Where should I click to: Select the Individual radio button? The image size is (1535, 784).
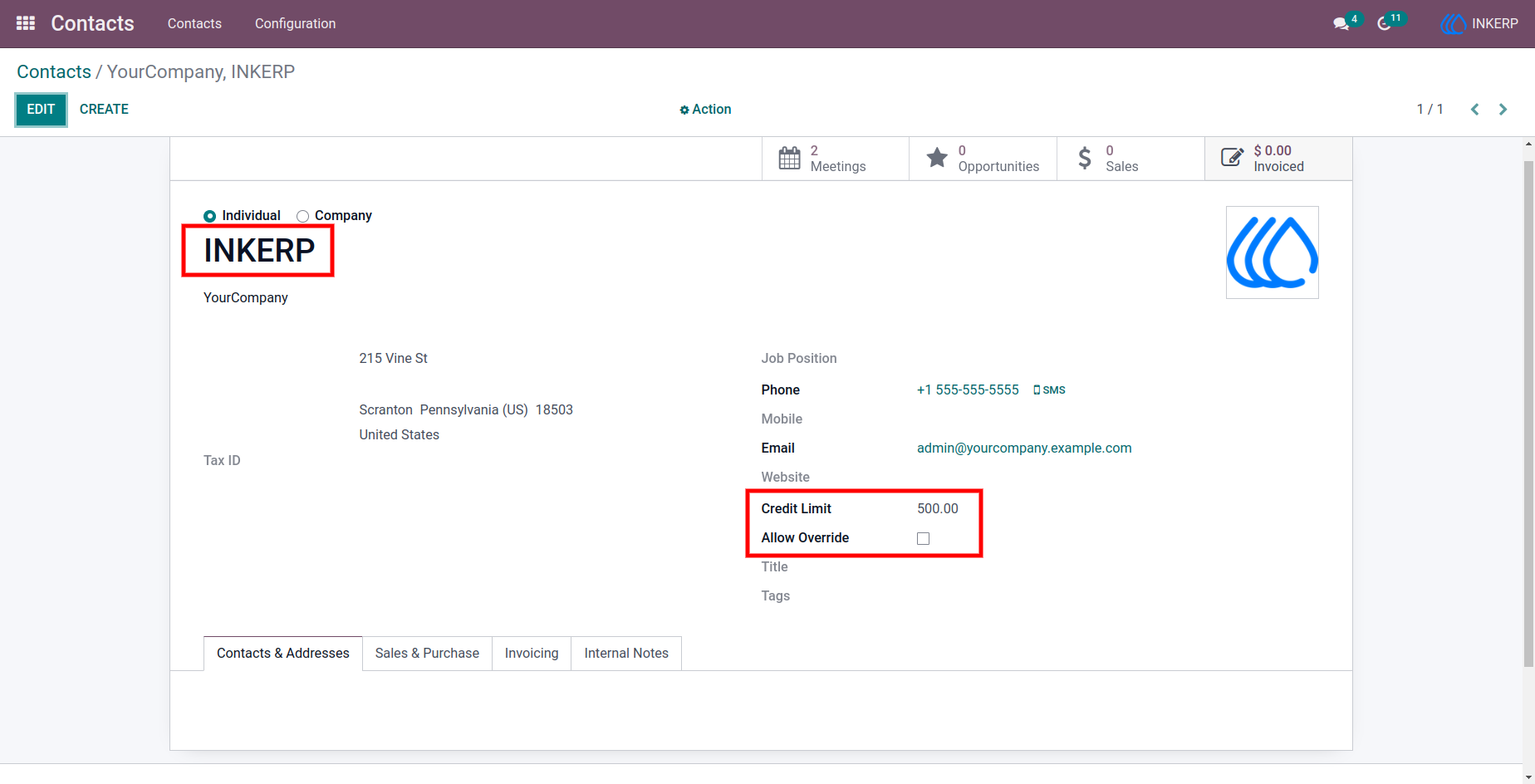click(209, 216)
